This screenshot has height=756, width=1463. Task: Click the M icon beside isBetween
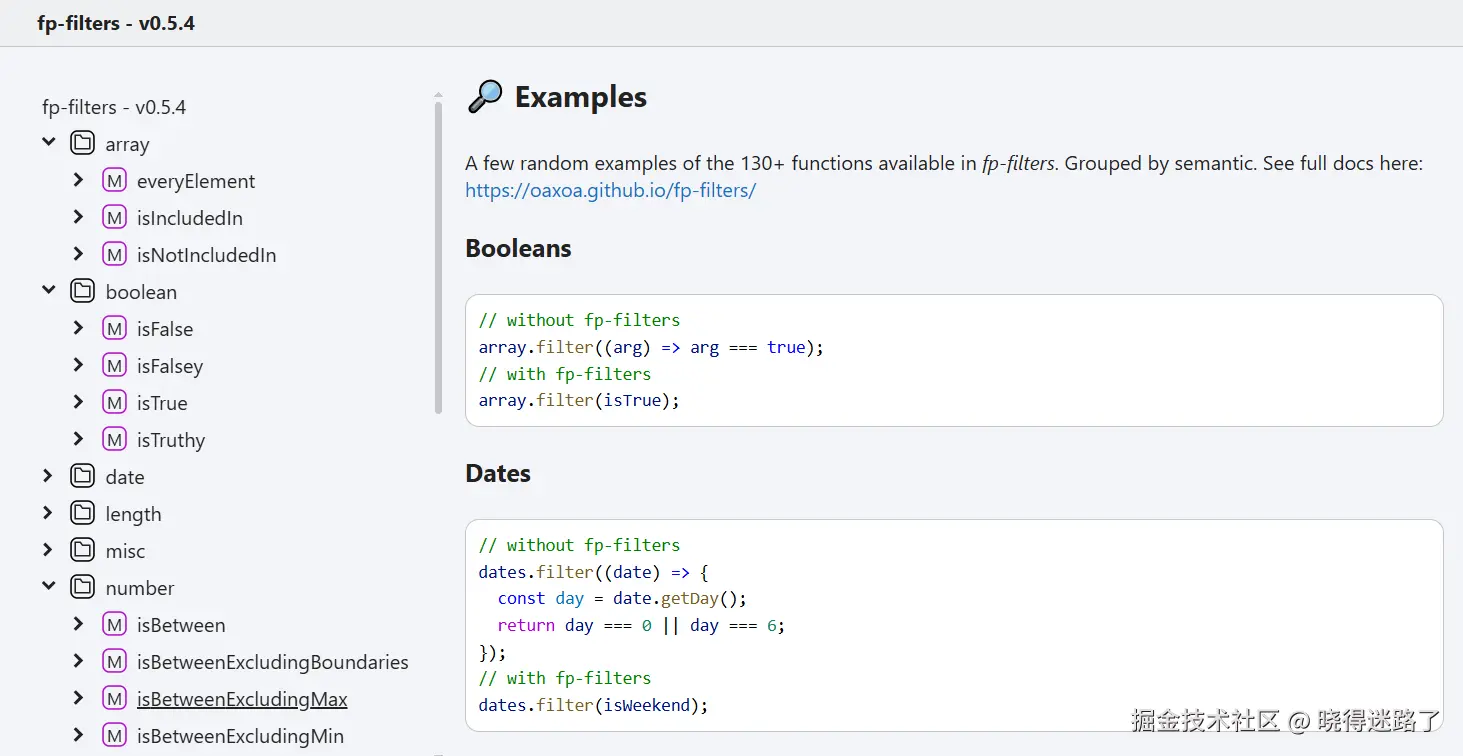pyautogui.click(x=115, y=625)
